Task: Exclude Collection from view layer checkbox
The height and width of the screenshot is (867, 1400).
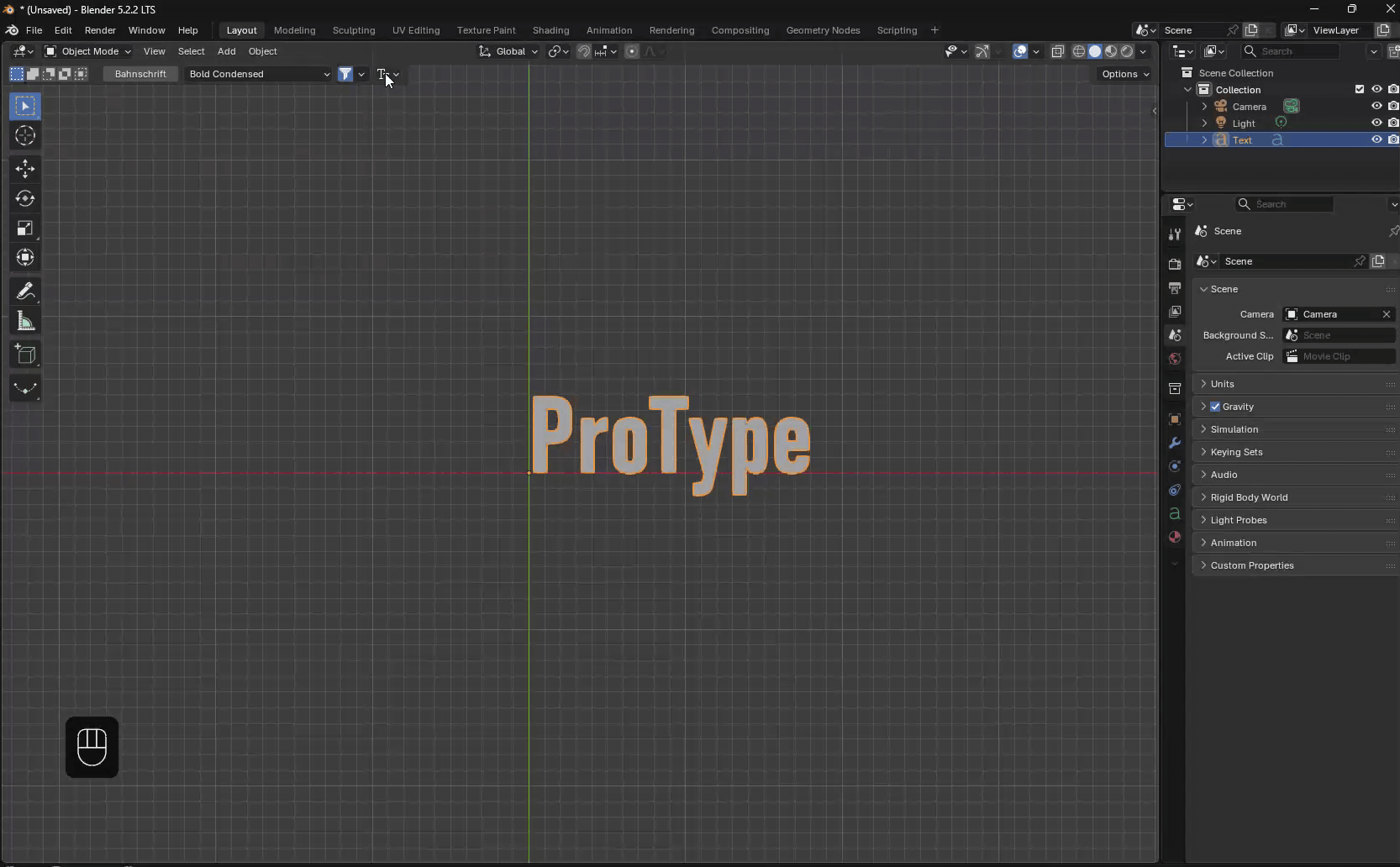Action: (1360, 89)
